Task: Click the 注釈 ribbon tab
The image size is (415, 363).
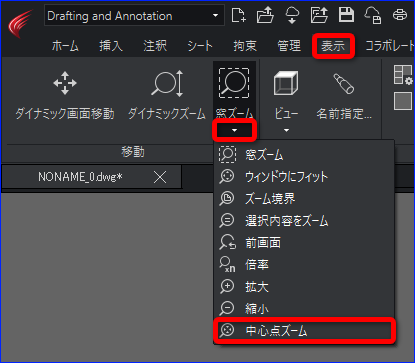Action: click(x=155, y=46)
